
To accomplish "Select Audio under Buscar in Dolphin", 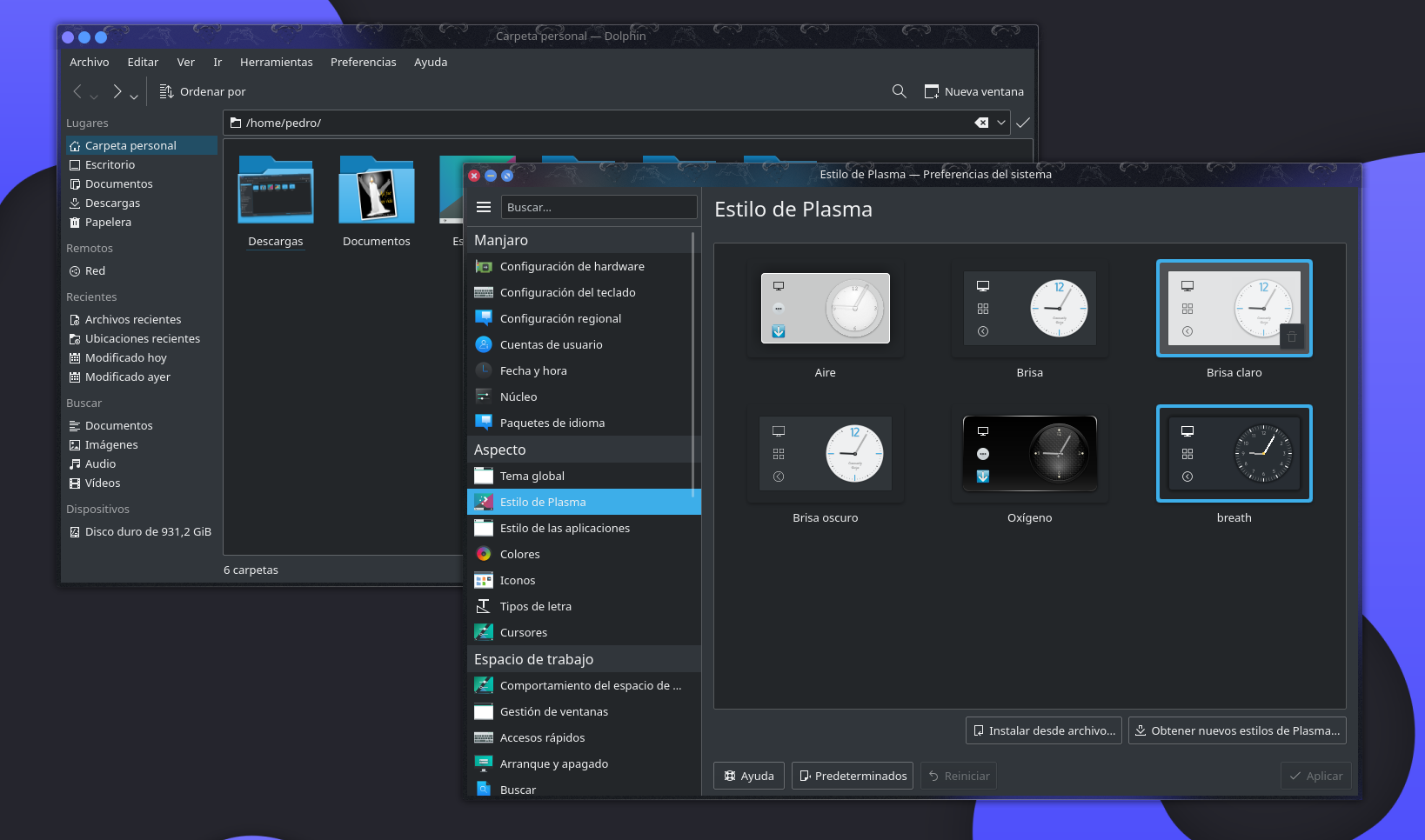I will coord(141,463).
